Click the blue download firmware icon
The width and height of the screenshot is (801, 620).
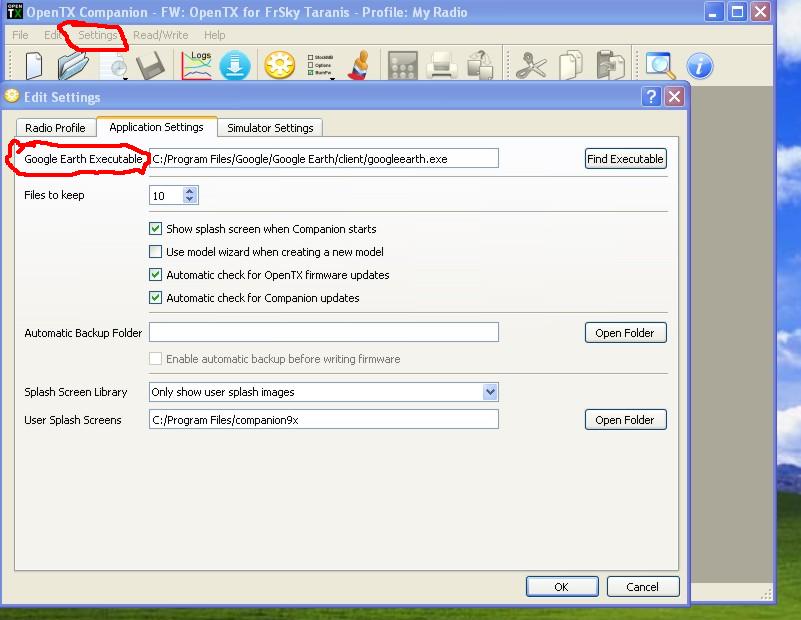(234, 66)
